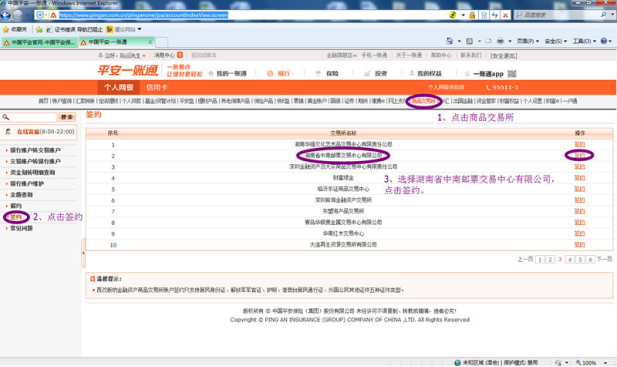Click the 一账通app QR code icon
617x367 pixels.
coord(512,74)
